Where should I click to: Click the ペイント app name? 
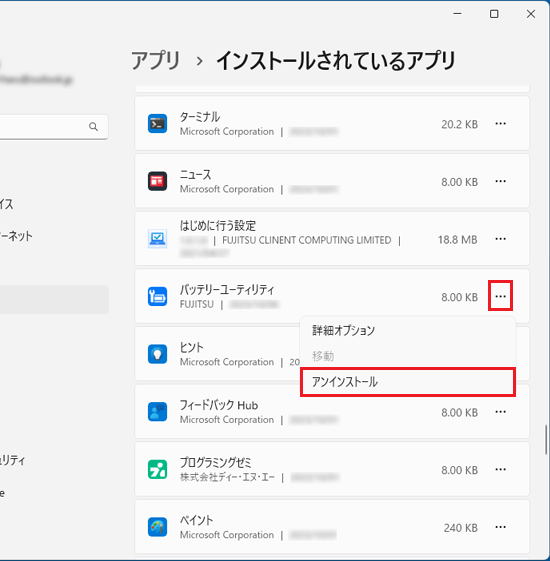[196, 520]
